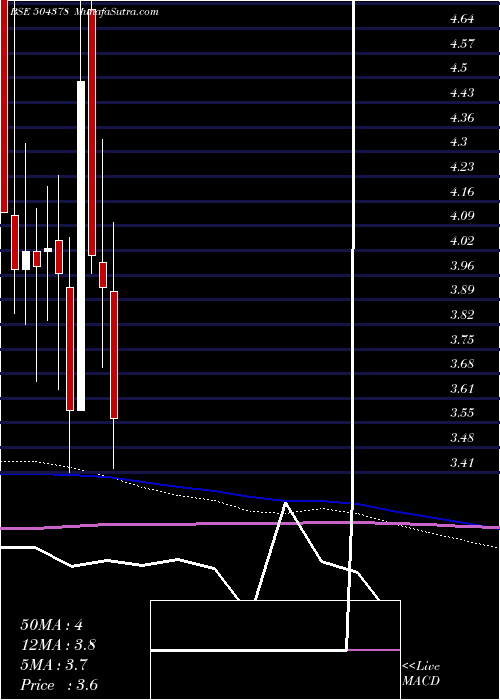Image resolution: width=500 pixels, height=700 pixels.
Task: Select the 4.3 price axis label
Action: point(458,142)
